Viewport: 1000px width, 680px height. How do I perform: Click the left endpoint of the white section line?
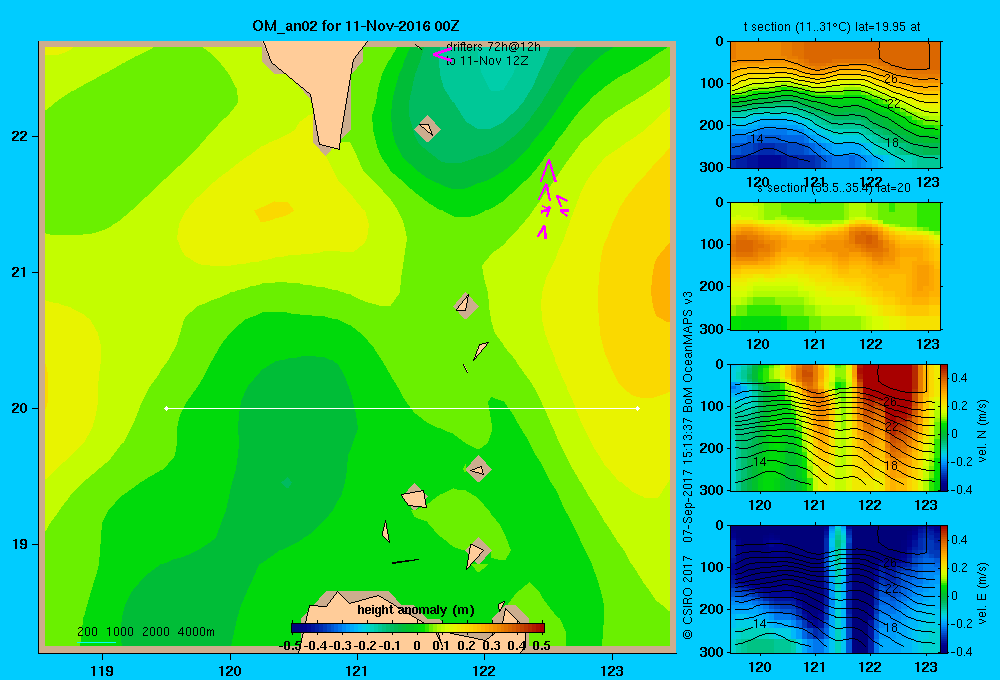[166, 408]
